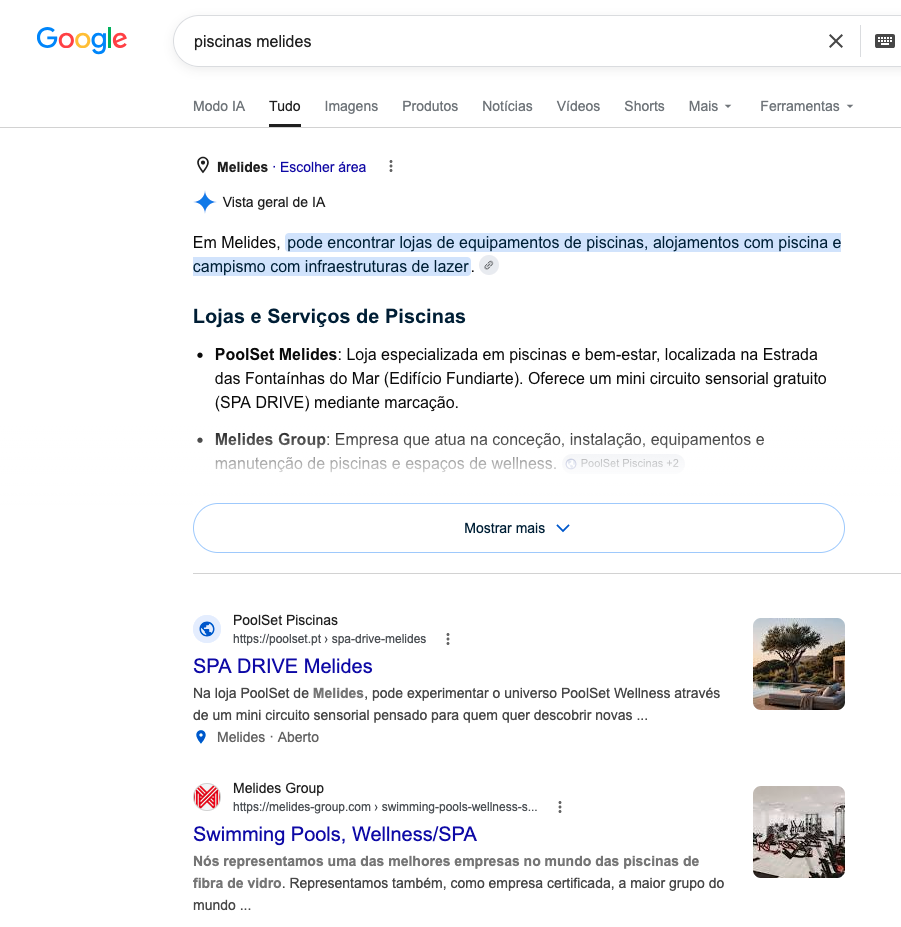
Task: Open the SPA DRIVE Melides result
Action: (x=283, y=666)
